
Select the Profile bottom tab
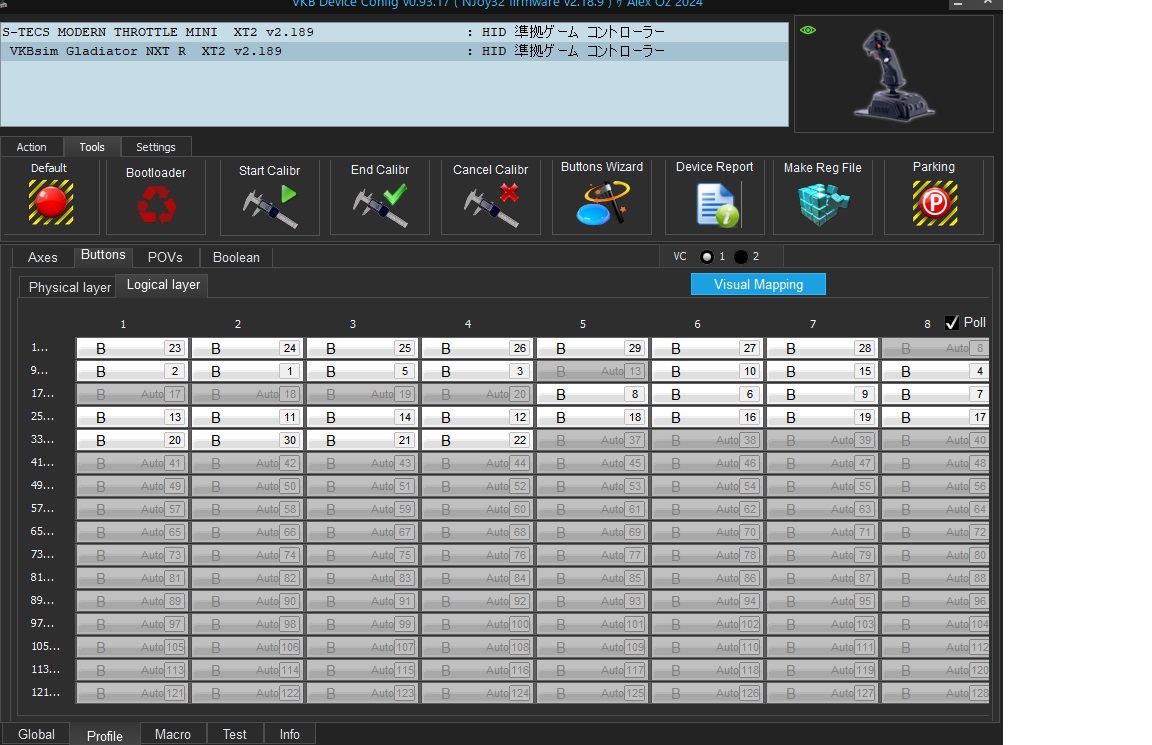105,735
